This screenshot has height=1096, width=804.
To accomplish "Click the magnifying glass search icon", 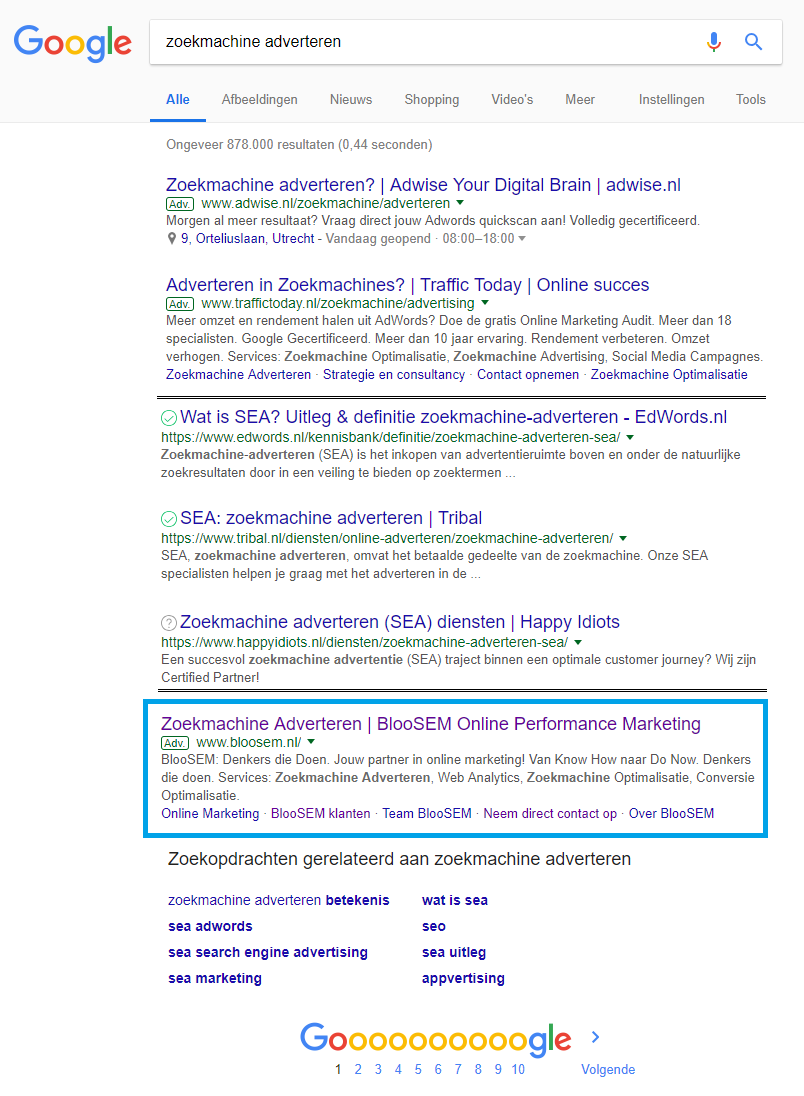I will point(754,42).
